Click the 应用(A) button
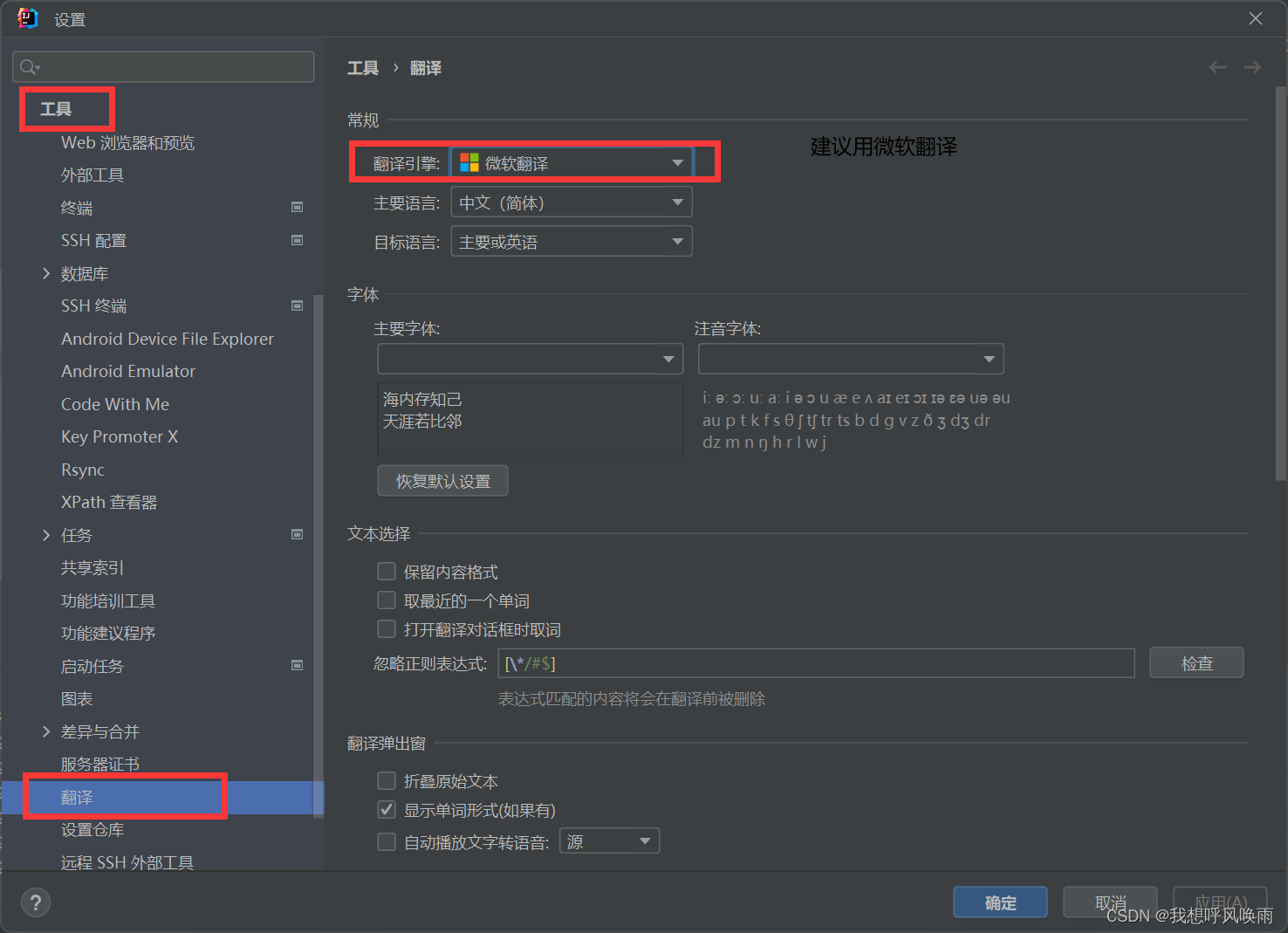This screenshot has height=933, width=1288. (x=1220, y=902)
